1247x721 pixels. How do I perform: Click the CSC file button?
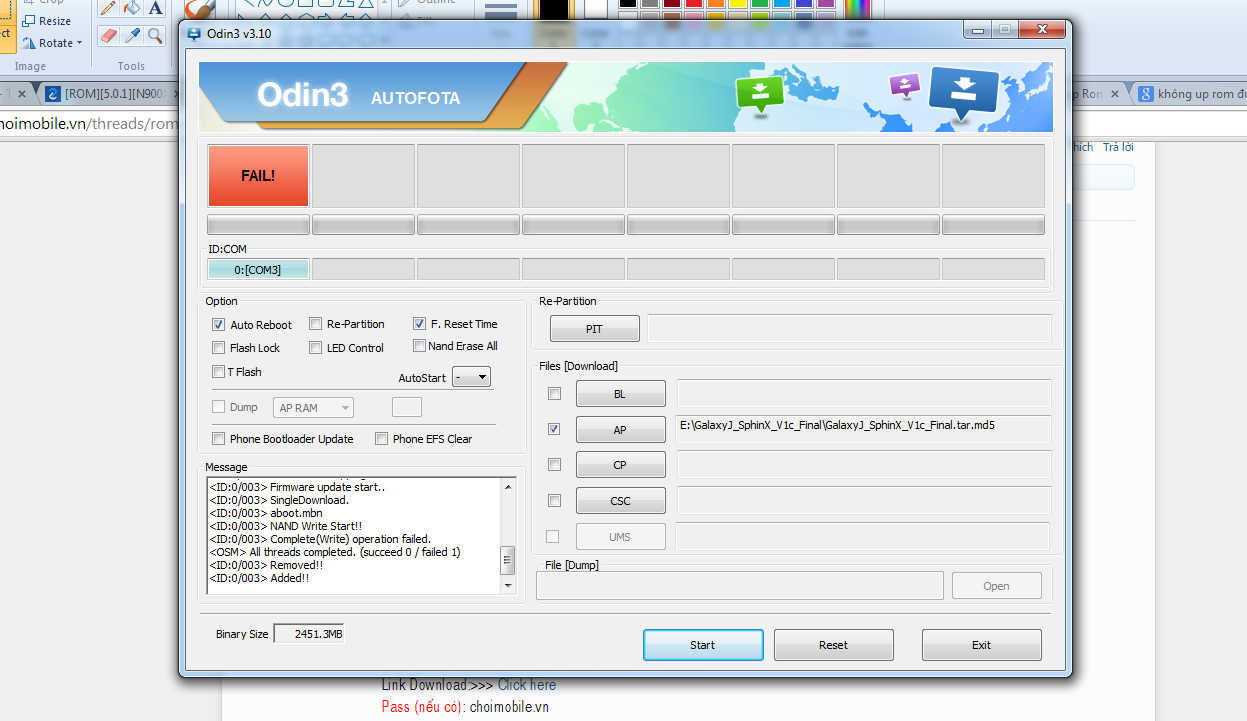pos(620,501)
